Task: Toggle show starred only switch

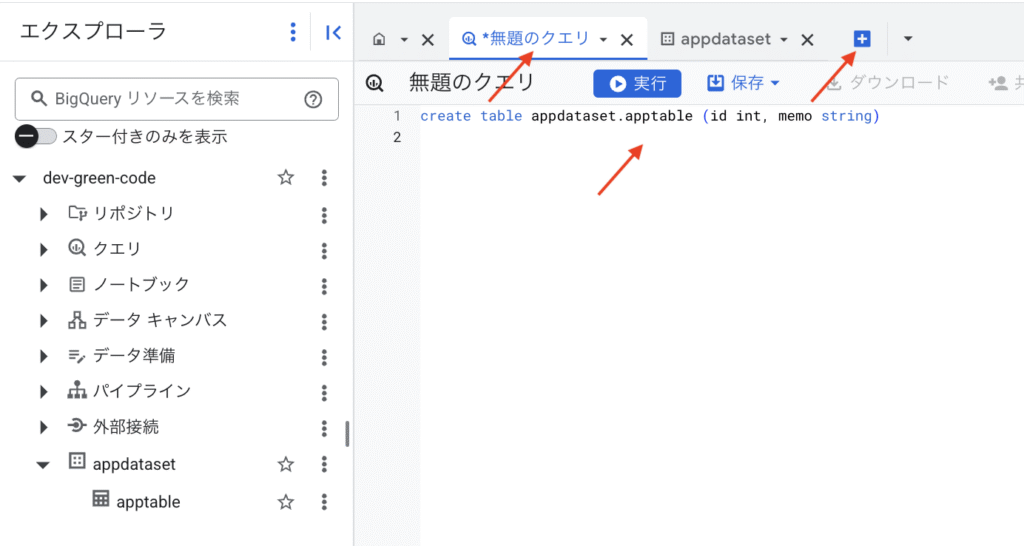Action: [37, 136]
